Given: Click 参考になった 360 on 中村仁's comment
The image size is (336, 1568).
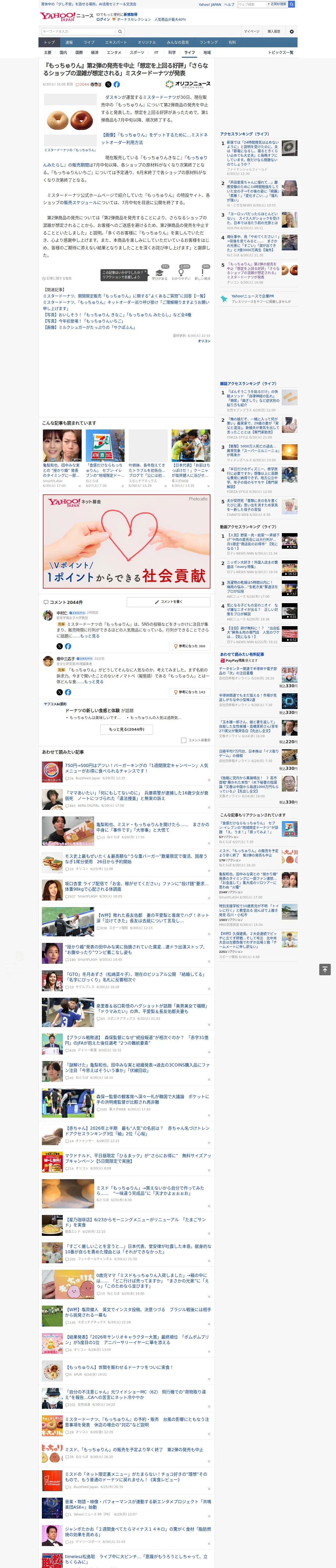Looking at the screenshot, I should pos(190,647).
